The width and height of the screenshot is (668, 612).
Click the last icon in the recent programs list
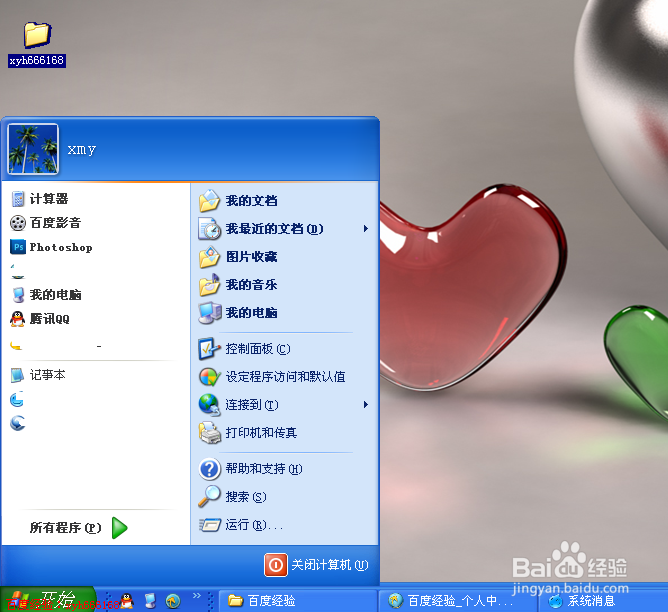click(x=17, y=423)
